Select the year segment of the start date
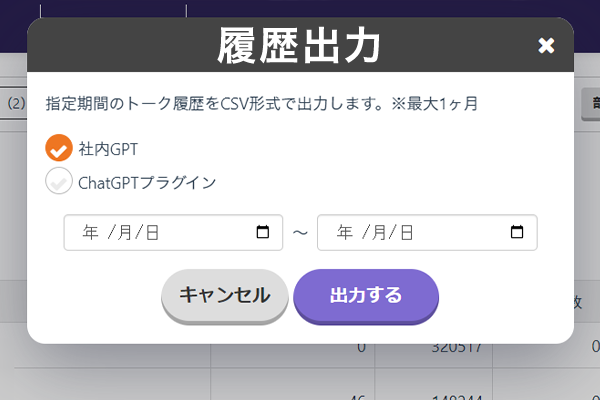 (90, 233)
